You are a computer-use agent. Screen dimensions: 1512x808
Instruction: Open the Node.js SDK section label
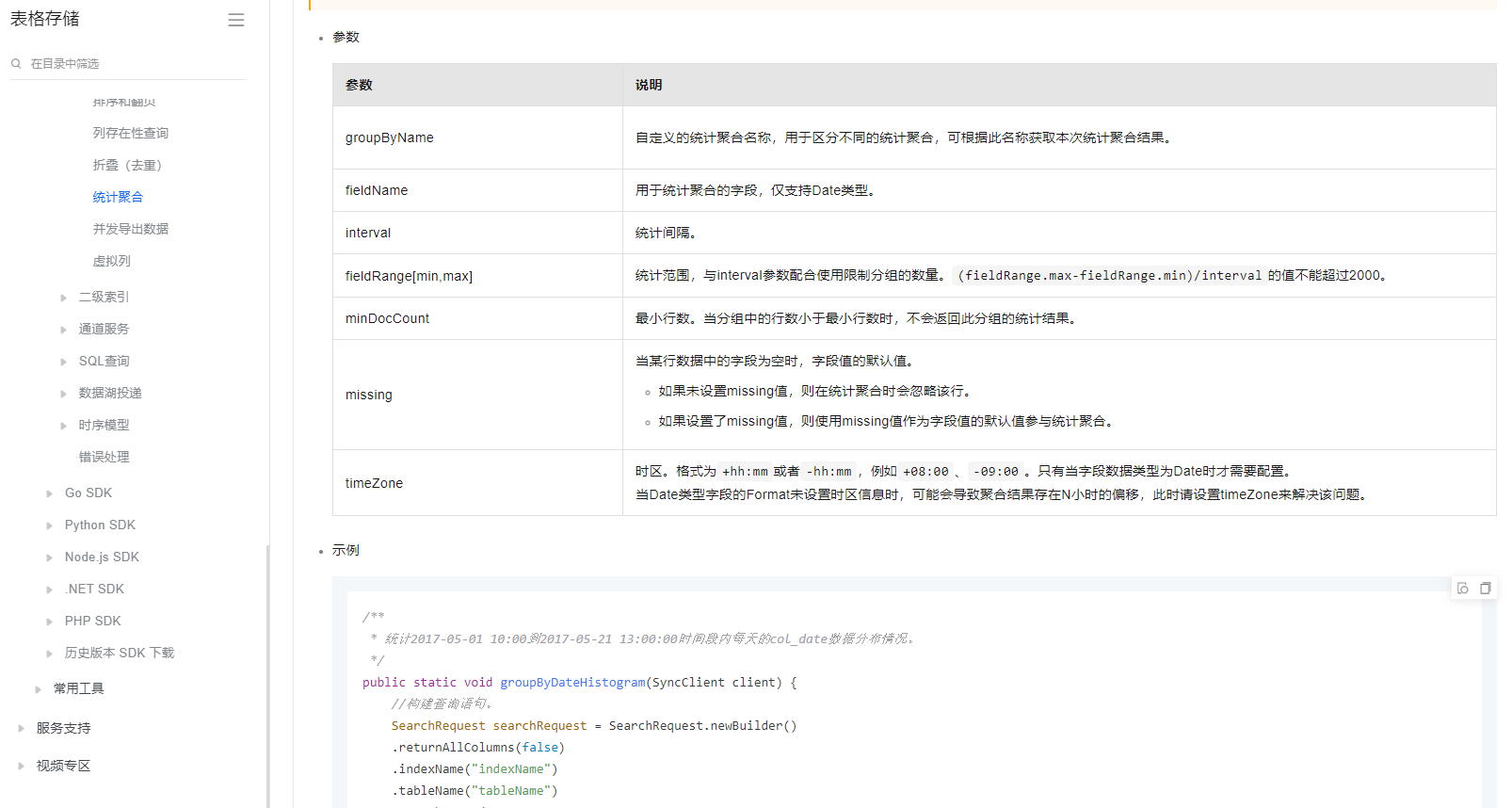coord(102,557)
